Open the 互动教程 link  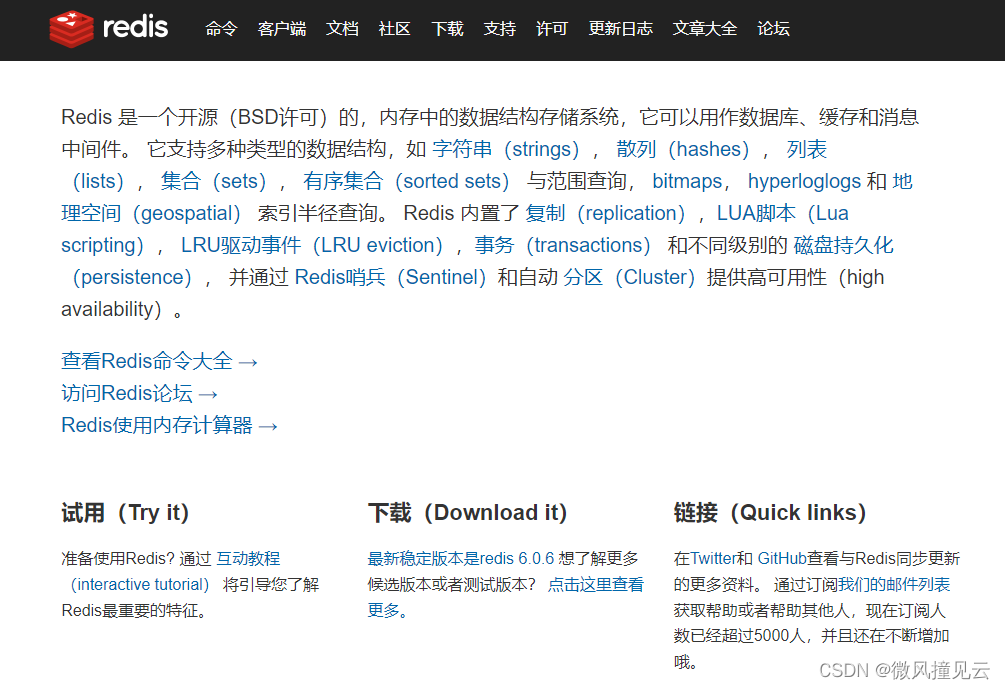[249, 559]
